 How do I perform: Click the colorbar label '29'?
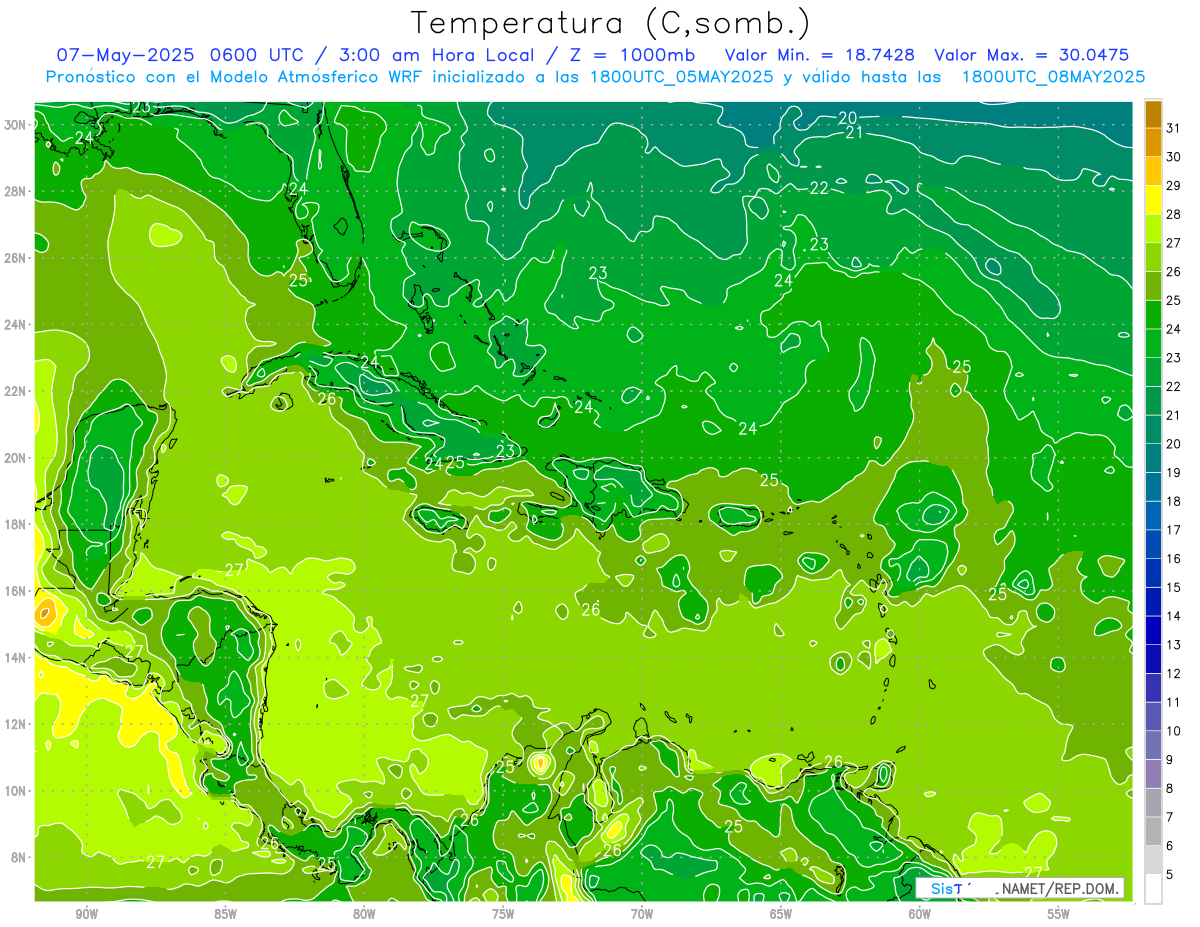1174,185
